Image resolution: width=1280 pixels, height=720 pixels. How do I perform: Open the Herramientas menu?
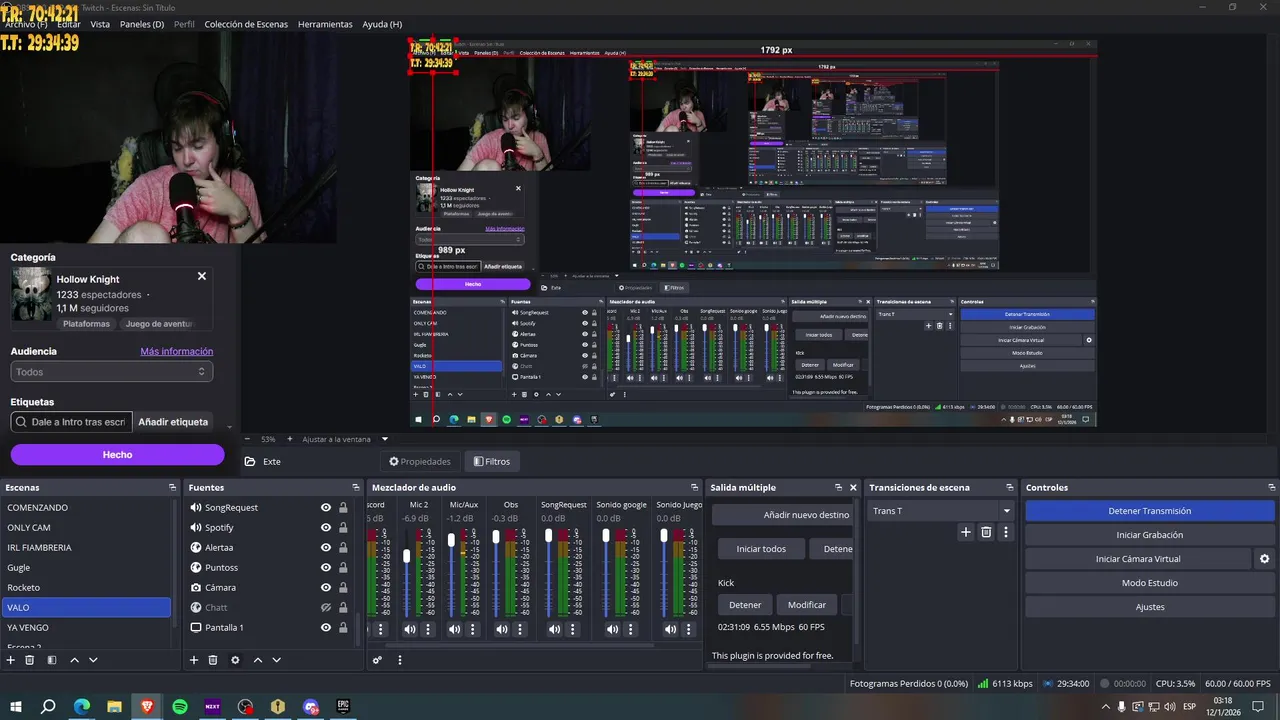(x=325, y=24)
